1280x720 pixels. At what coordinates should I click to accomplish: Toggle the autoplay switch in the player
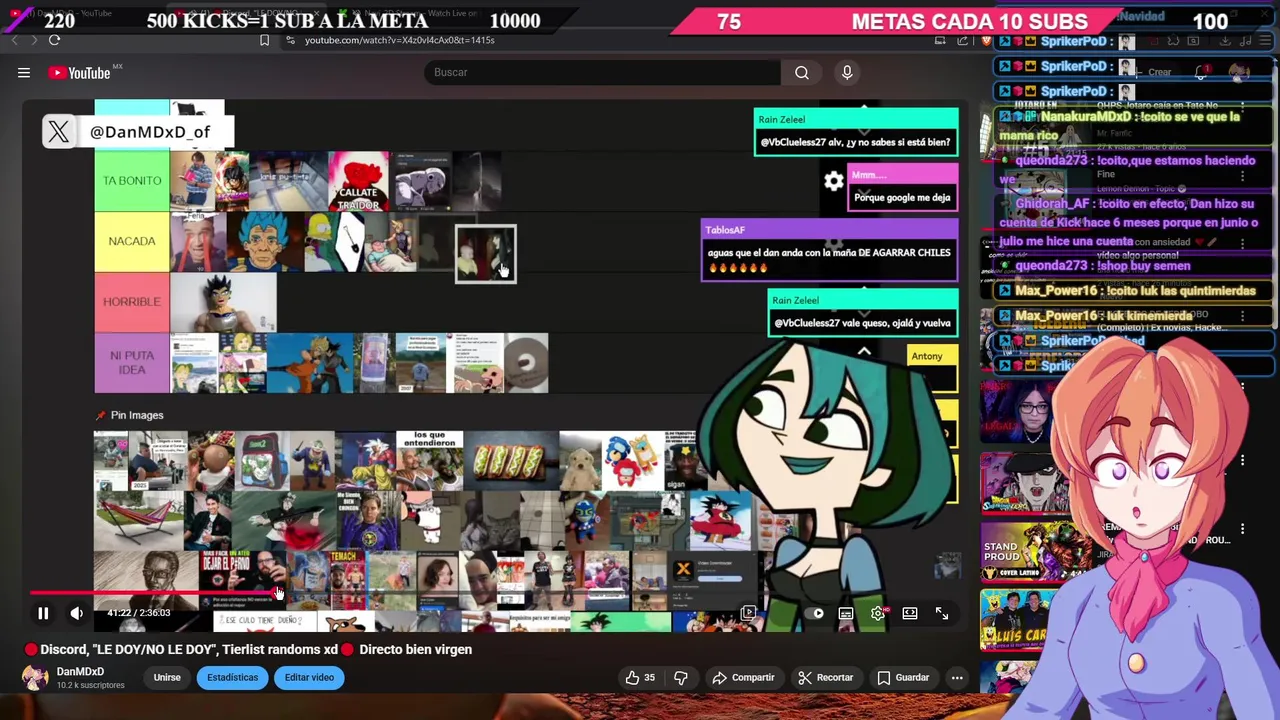point(816,613)
